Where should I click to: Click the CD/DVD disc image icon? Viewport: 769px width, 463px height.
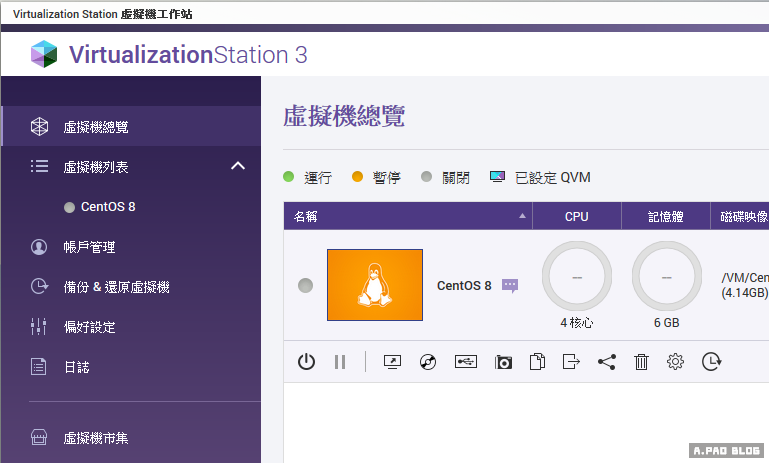click(x=428, y=362)
